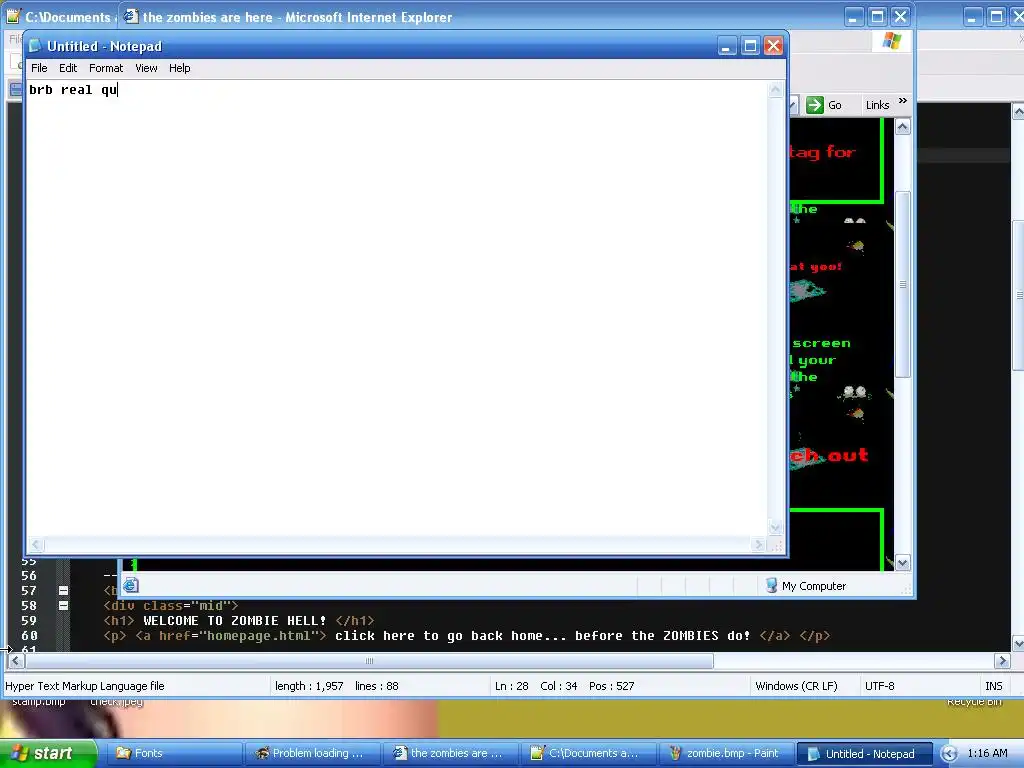Click the editor horizontal scrollbar thumb
The width and height of the screenshot is (1024, 768).
coord(369,661)
